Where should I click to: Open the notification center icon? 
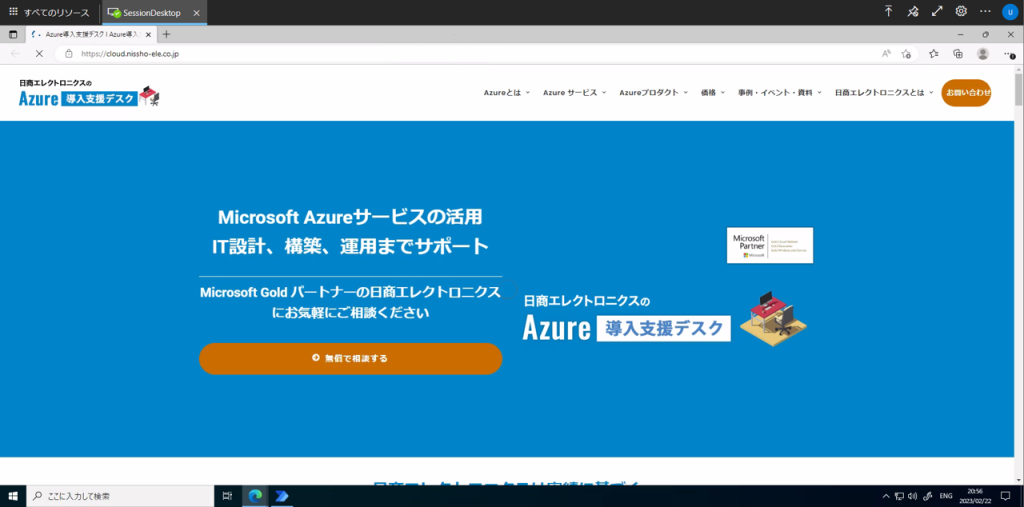click(x=1006, y=496)
